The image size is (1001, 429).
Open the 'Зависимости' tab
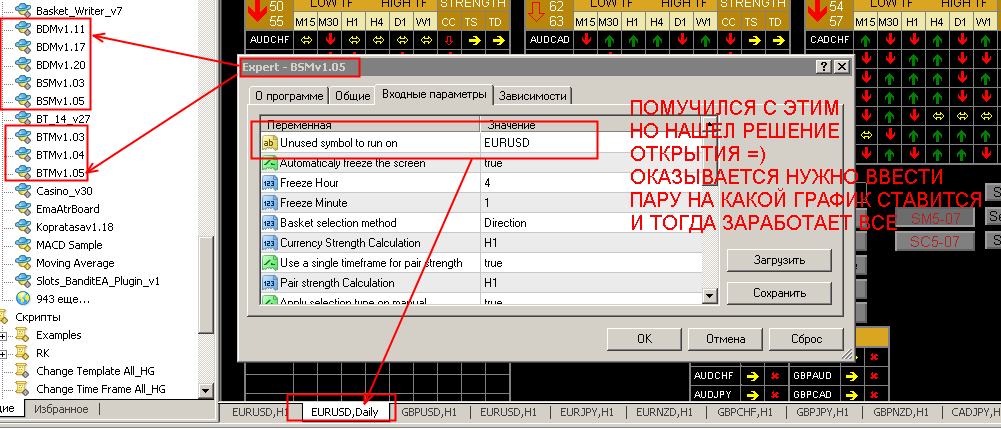[x=532, y=96]
